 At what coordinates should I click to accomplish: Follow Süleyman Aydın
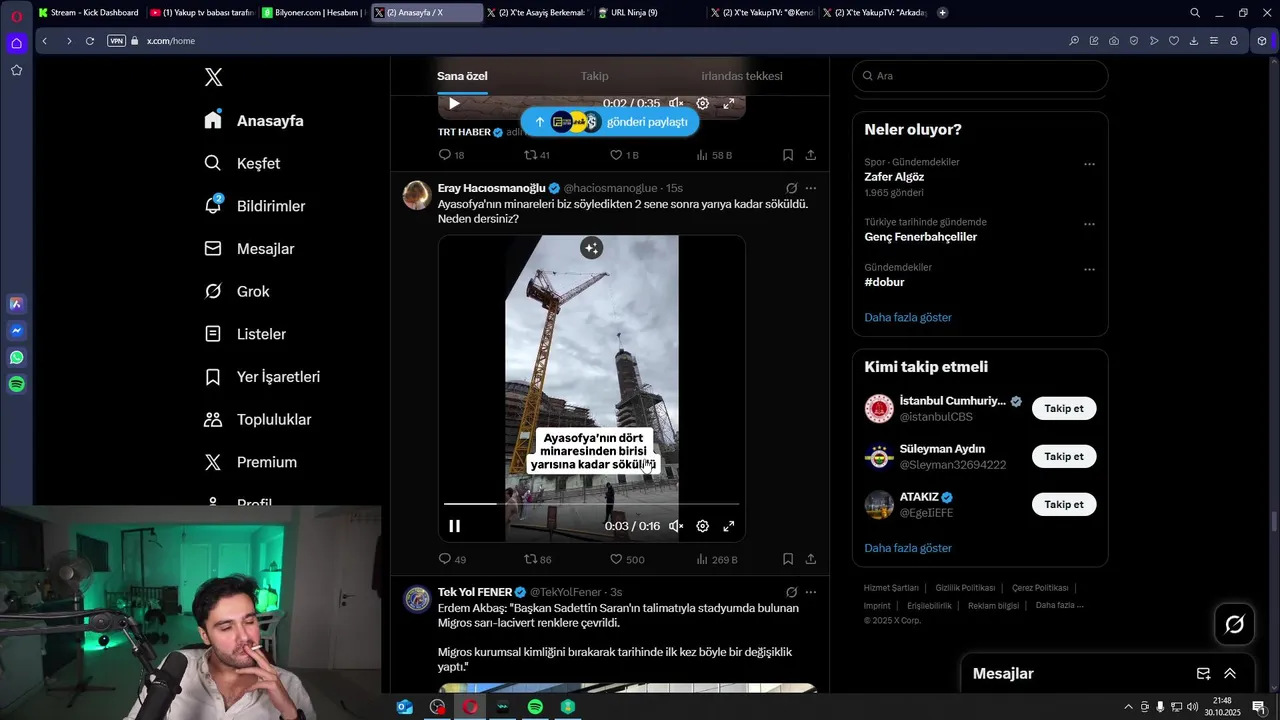click(1064, 456)
